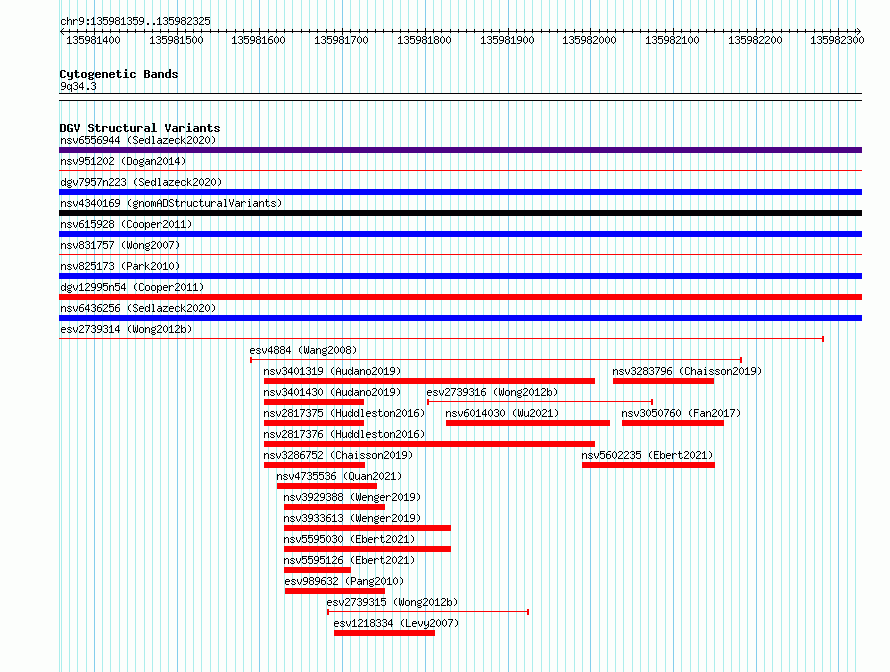Select the thin esv4884 variant line
Viewport: 890px width, 672px height.
[496, 360]
